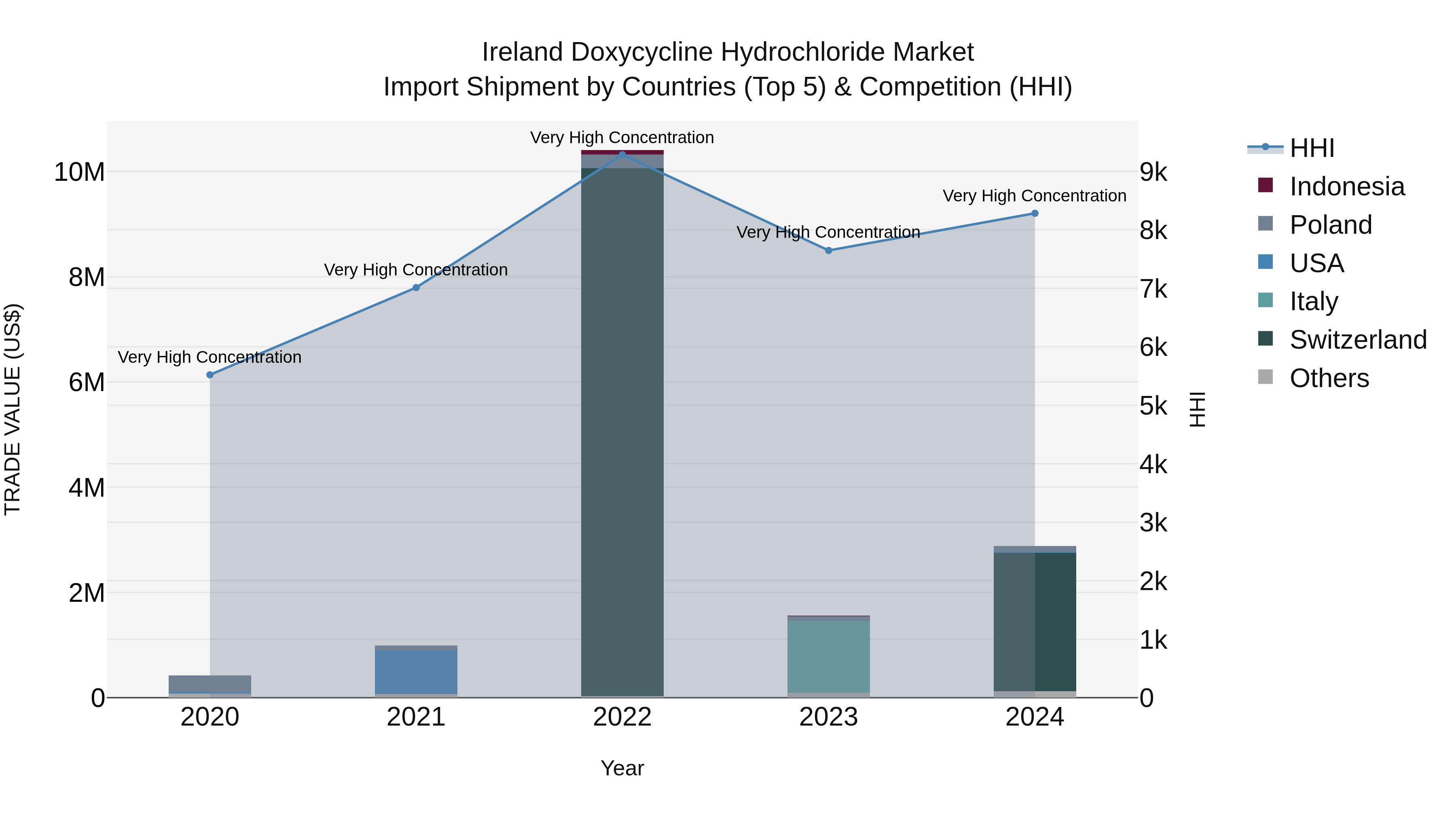The height and width of the screenshot is (819, 1456).
Task: Select the 2020 HHI data point
Action: click(x=210, y=375)
